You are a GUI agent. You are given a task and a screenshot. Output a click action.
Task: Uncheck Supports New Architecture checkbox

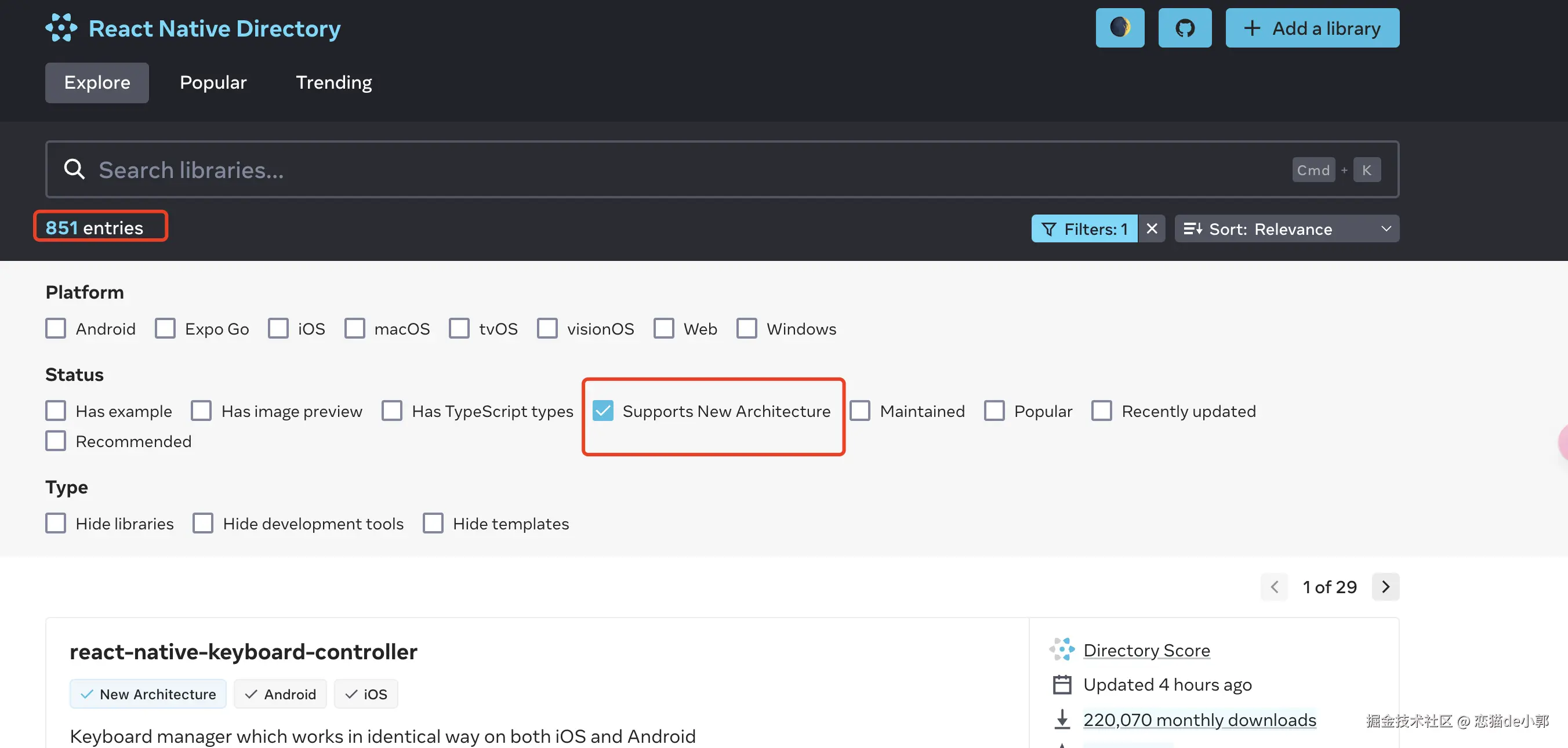602,411
